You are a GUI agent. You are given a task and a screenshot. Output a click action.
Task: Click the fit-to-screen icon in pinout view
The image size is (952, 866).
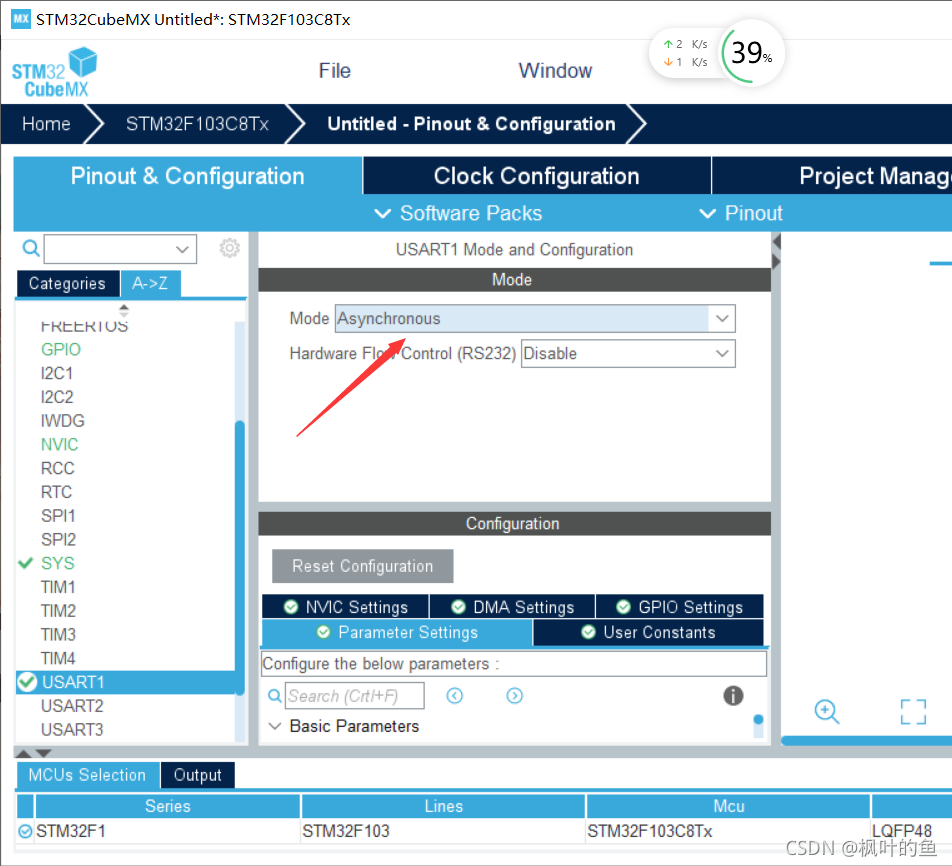[x=913, y=711]
